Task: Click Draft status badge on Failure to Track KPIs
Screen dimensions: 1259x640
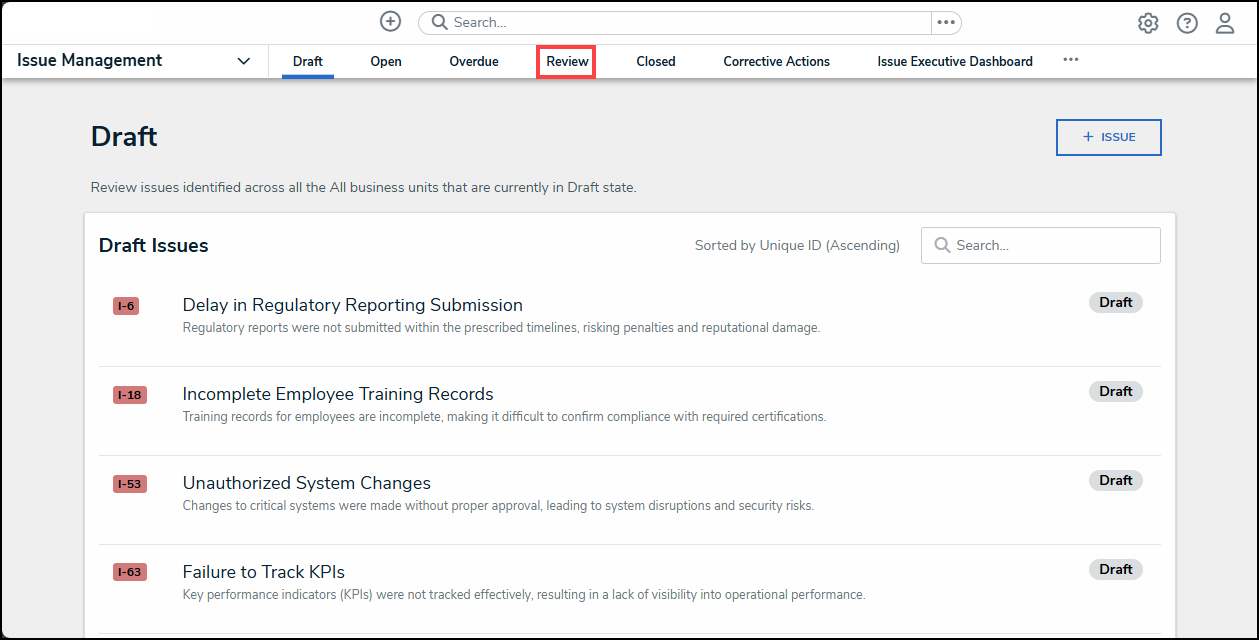Action: pos(1115,569)
